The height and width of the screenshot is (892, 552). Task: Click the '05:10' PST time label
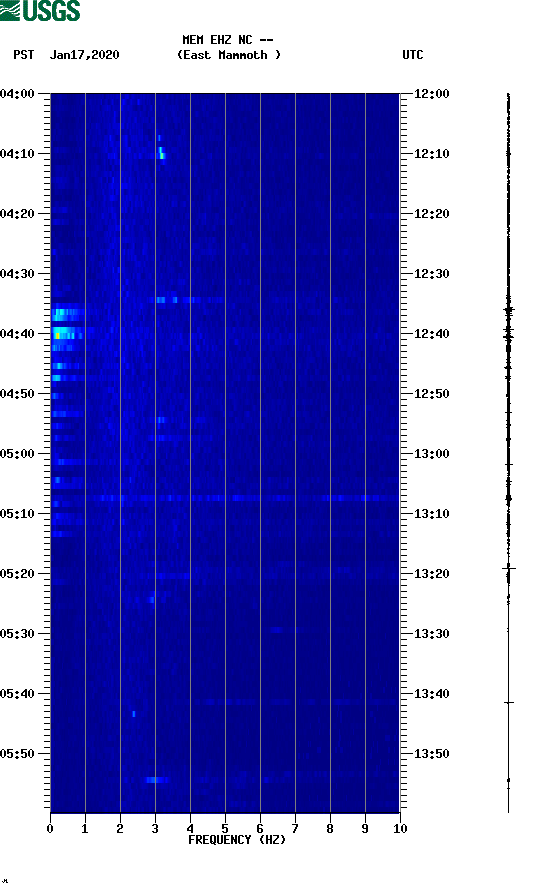click(18, 514)
